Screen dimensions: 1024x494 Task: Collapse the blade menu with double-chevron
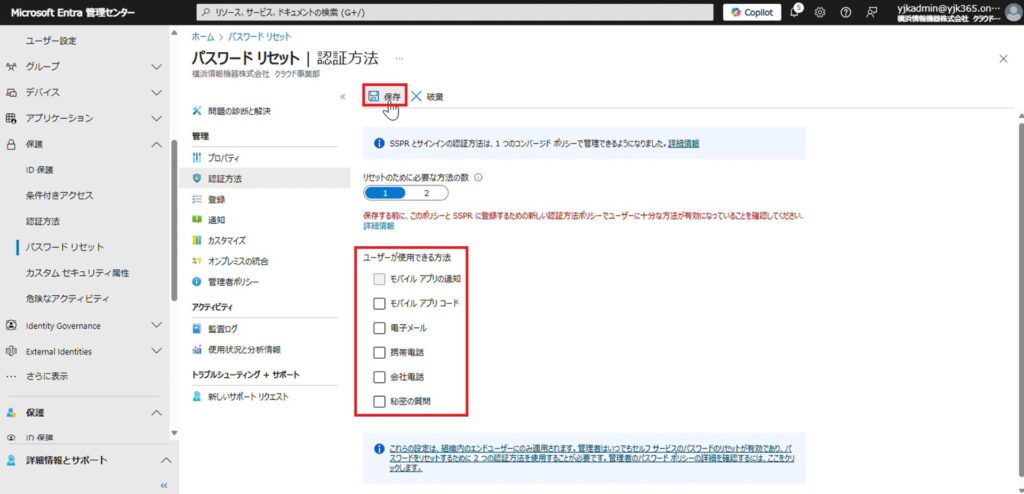click(343, 97)
